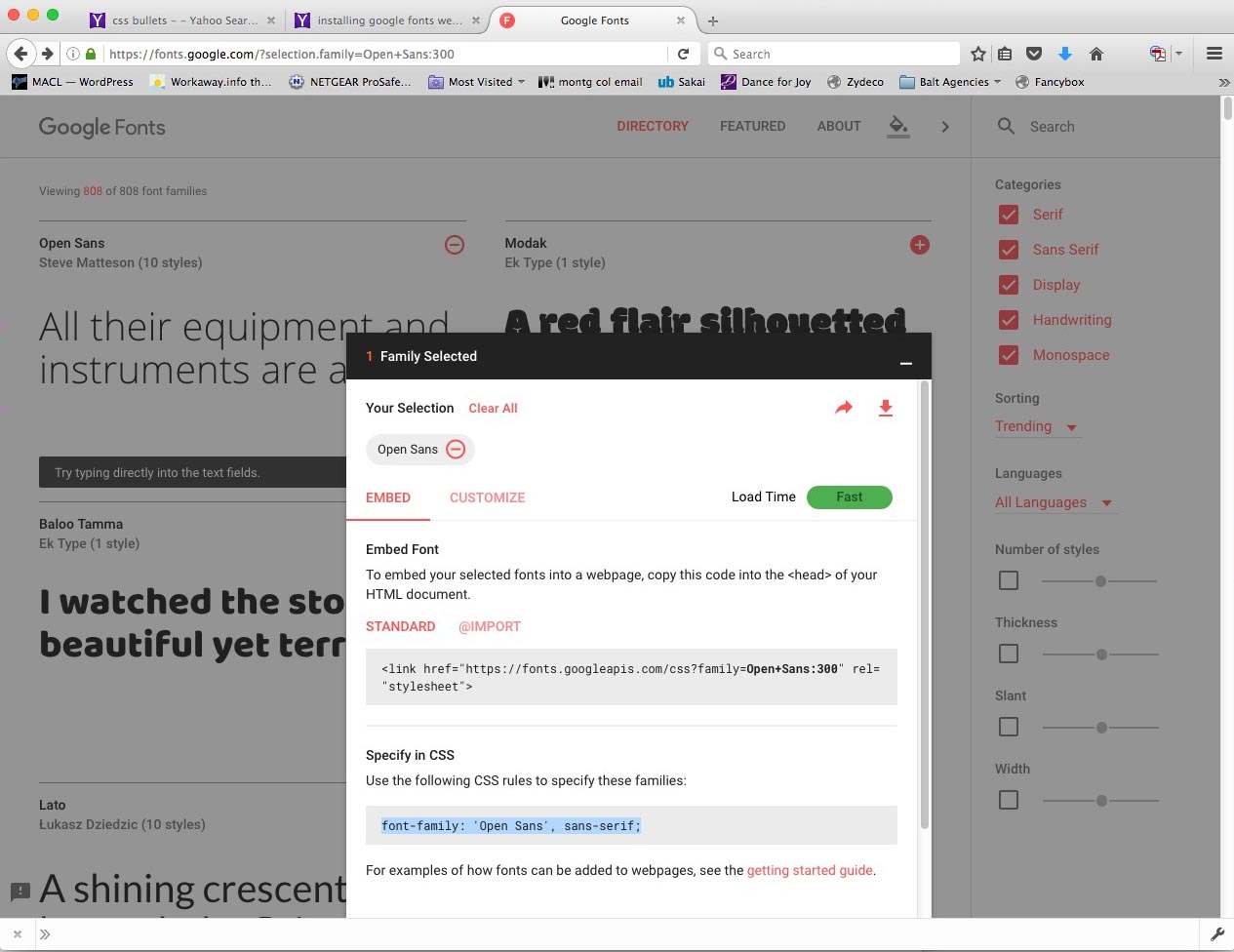Image resolution: width=1234 pixels, height=952 pixels.
Task: Open the All Languages dropdown
Action: (x=1055, y=502)
